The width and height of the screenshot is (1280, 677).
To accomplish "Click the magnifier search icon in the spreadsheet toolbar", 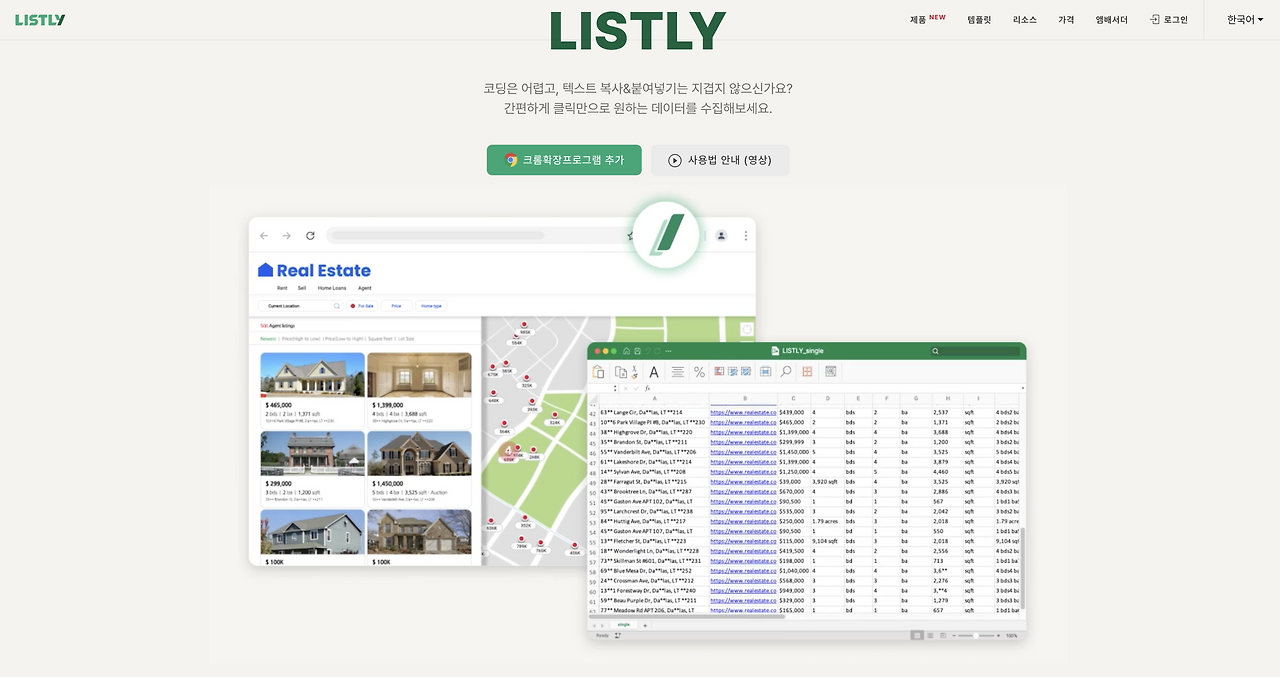I will [x=787, y=372].
